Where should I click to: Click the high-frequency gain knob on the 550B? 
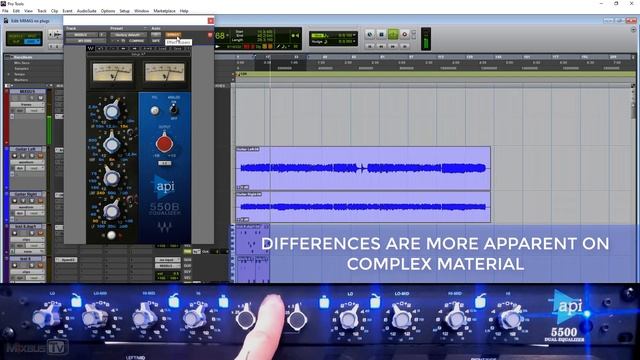(111, 110)
